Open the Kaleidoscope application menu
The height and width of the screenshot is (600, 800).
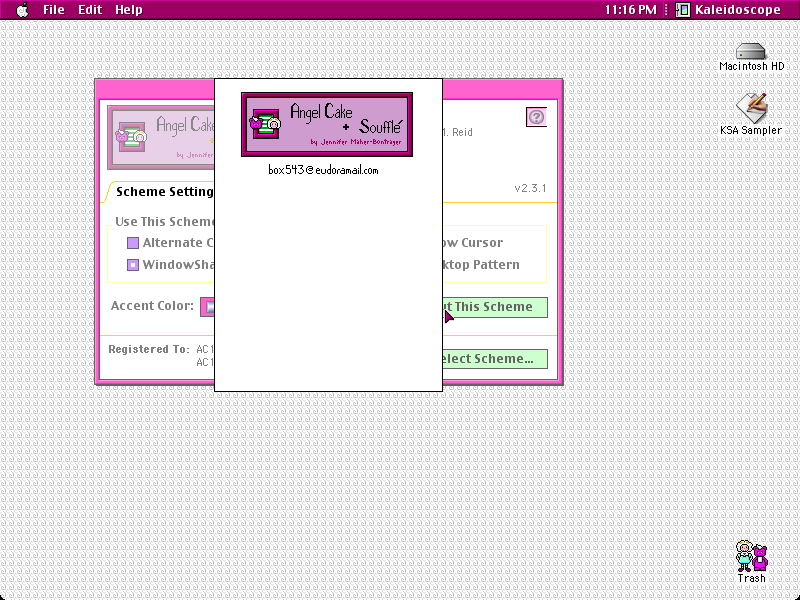pyautogui.click(x=728, y=10)
